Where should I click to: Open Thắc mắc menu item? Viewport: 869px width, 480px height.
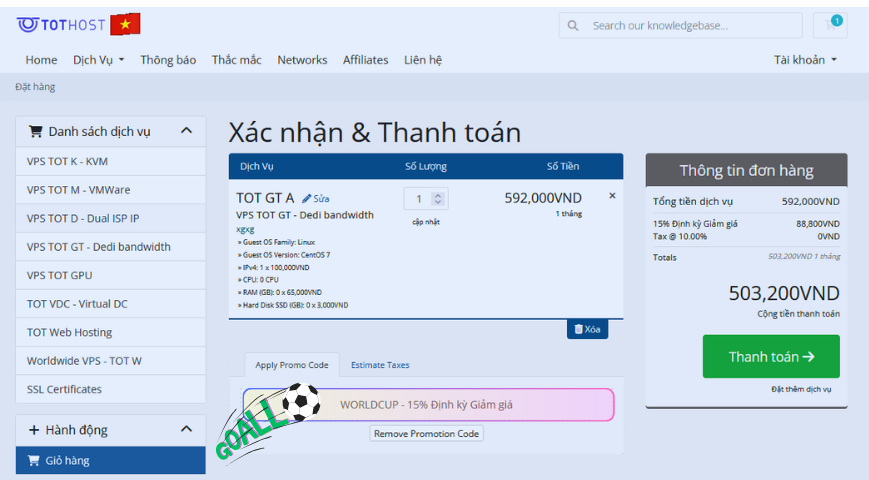click(237, 60)
